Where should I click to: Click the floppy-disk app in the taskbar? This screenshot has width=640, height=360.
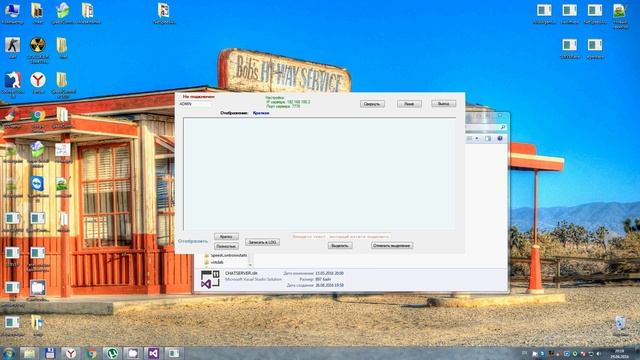tap(50, 353)
